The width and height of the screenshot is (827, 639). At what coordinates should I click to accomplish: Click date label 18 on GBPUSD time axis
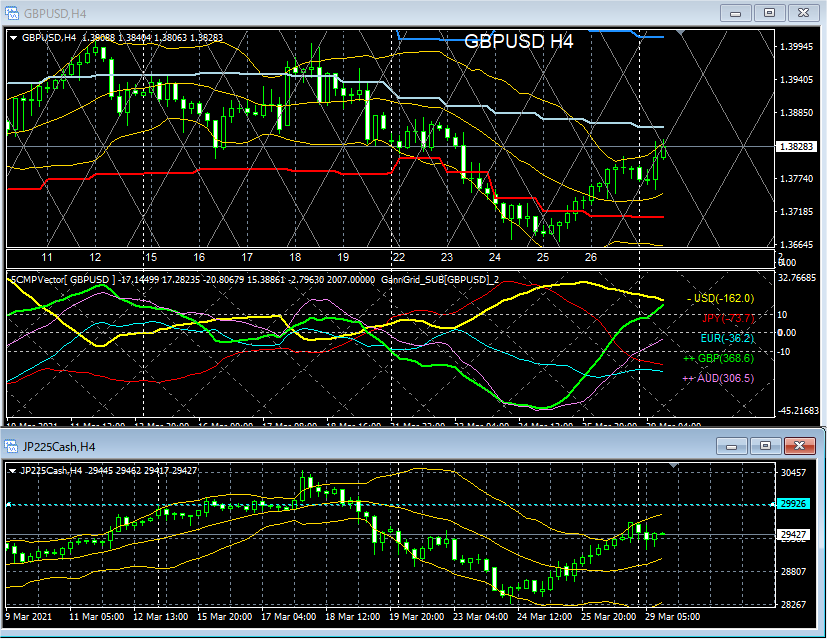(295, 257)
